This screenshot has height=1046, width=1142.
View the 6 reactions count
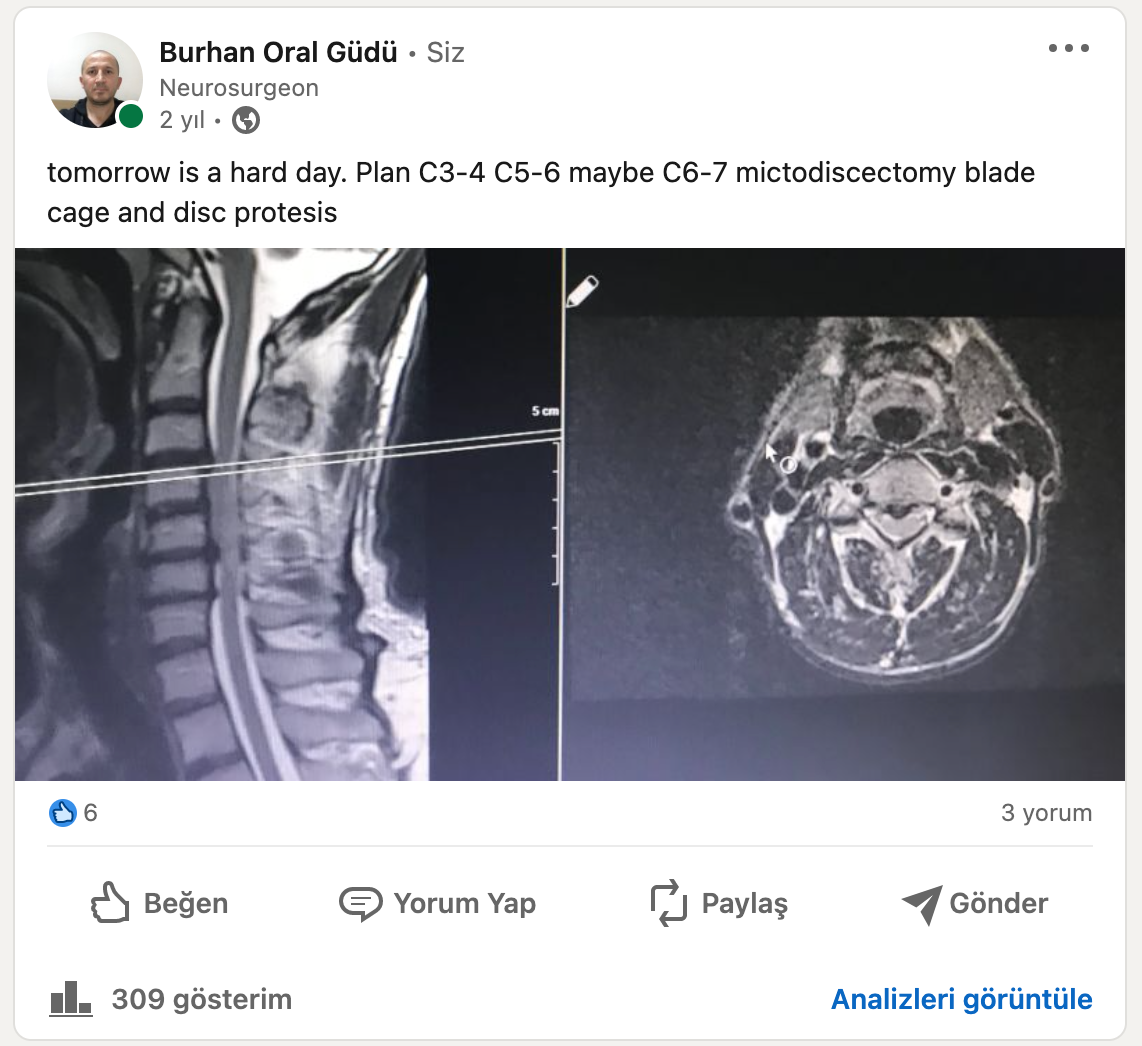click(90, 813)
